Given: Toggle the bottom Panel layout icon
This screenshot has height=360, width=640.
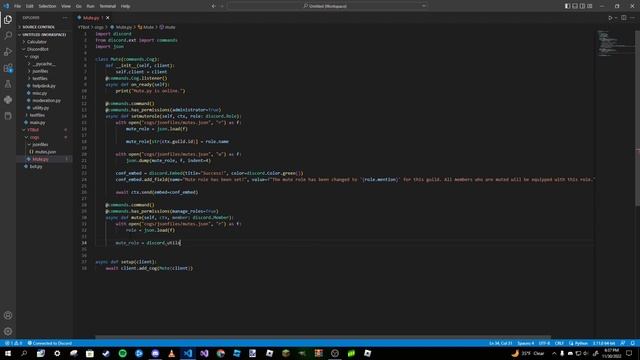Looking at the screenshot, I should click(x=575, y=6).
